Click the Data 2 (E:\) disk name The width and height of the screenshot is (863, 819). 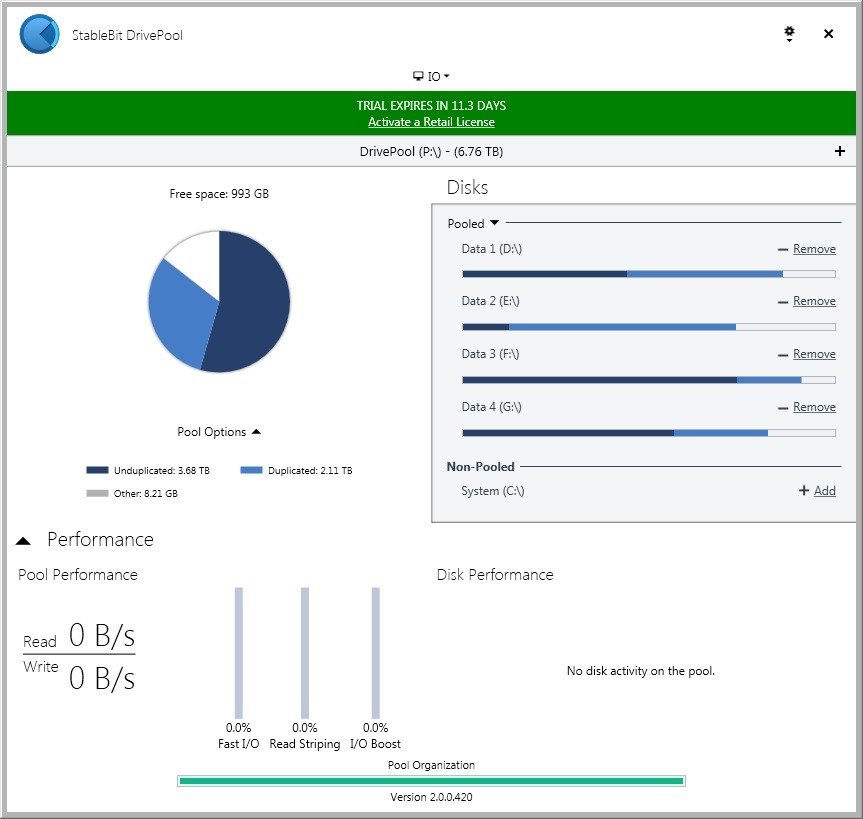pyautogui.click(x=490, y=301)
